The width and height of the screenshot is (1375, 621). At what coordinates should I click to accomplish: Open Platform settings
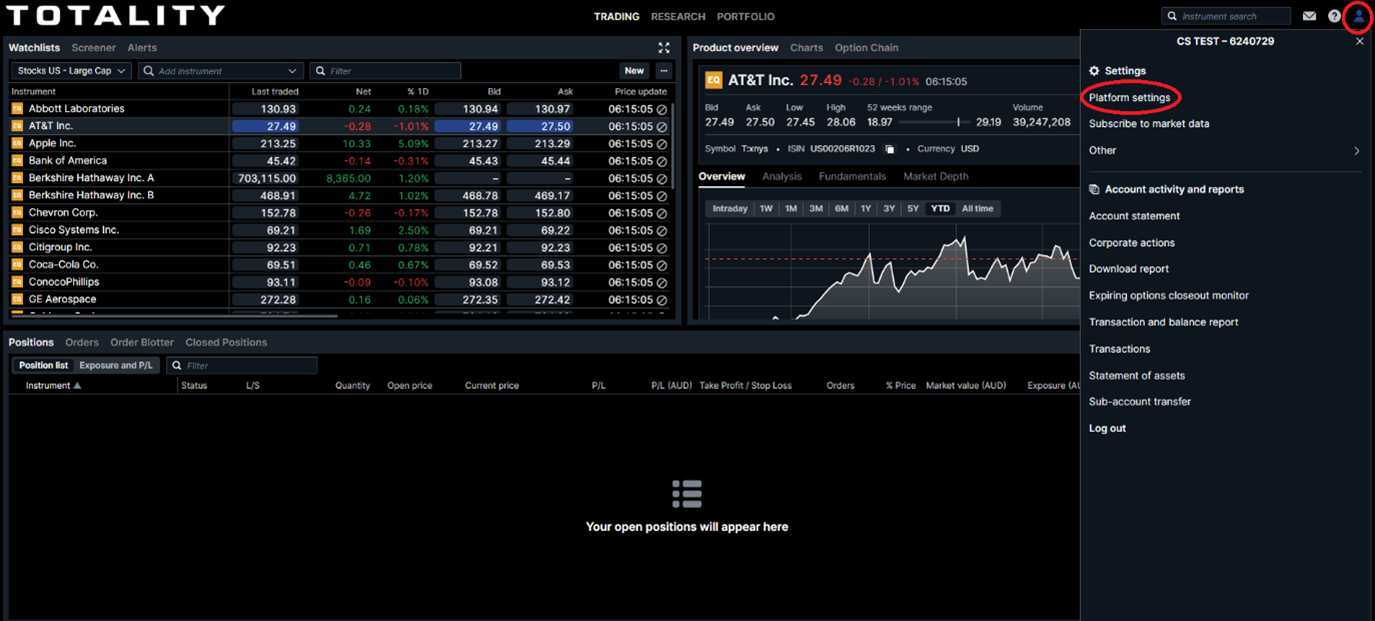coord(1129,98)
